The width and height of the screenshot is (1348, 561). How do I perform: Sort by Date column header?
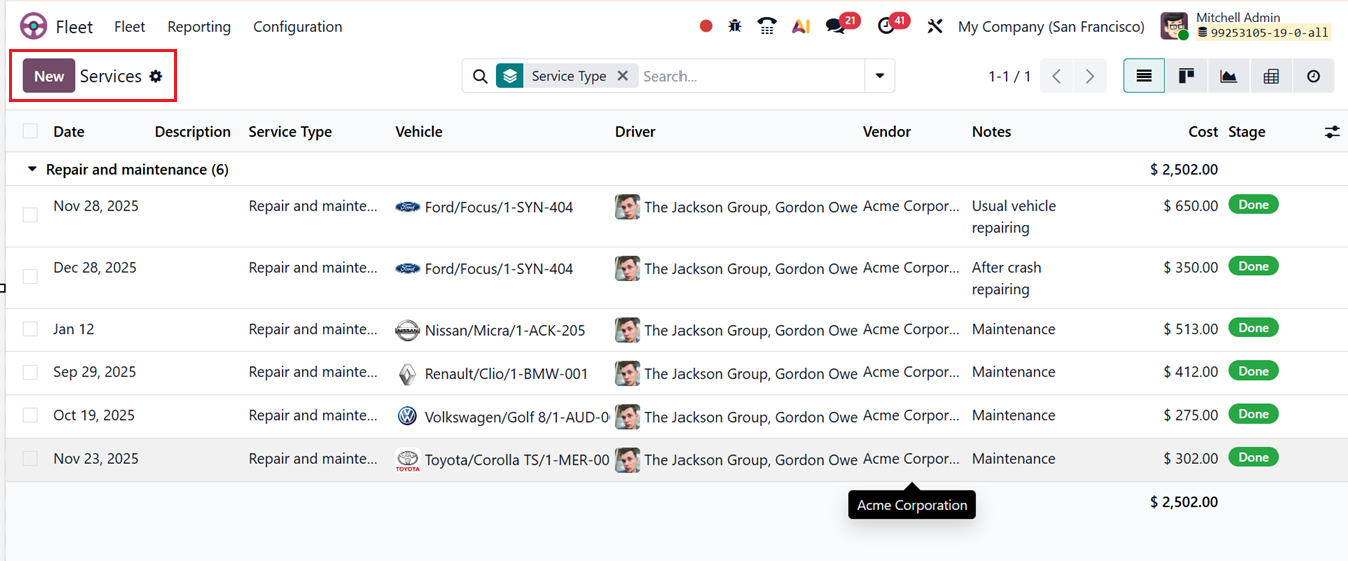(x=69, y=132)
